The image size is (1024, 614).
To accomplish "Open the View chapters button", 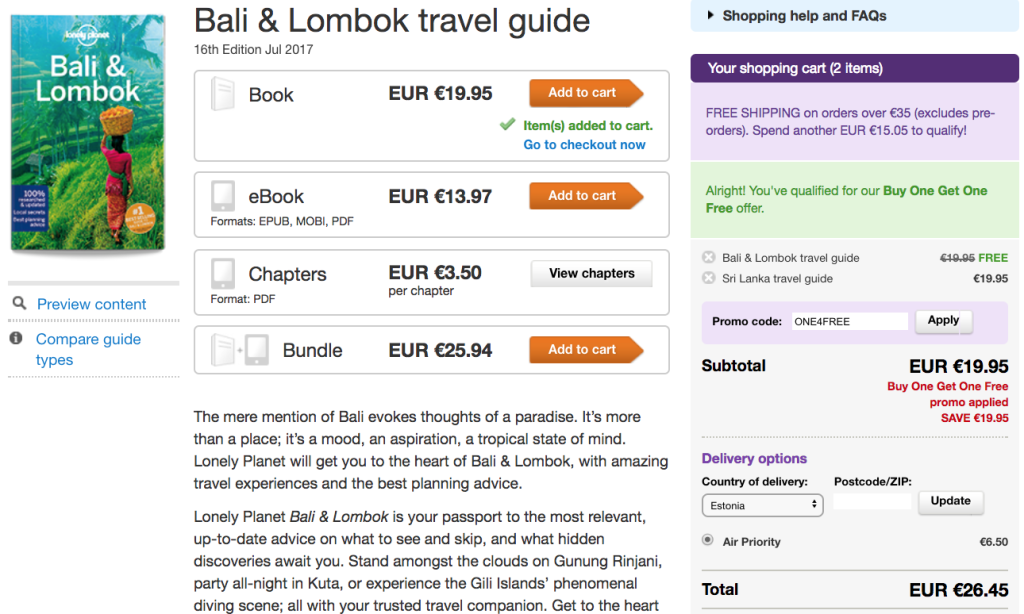I will pos(591,273).
